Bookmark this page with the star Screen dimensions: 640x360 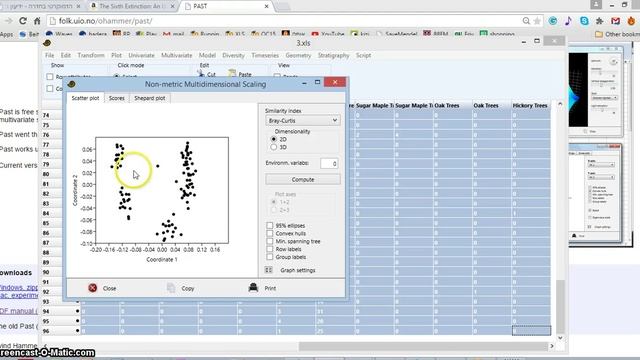click(x=537, y=21)
